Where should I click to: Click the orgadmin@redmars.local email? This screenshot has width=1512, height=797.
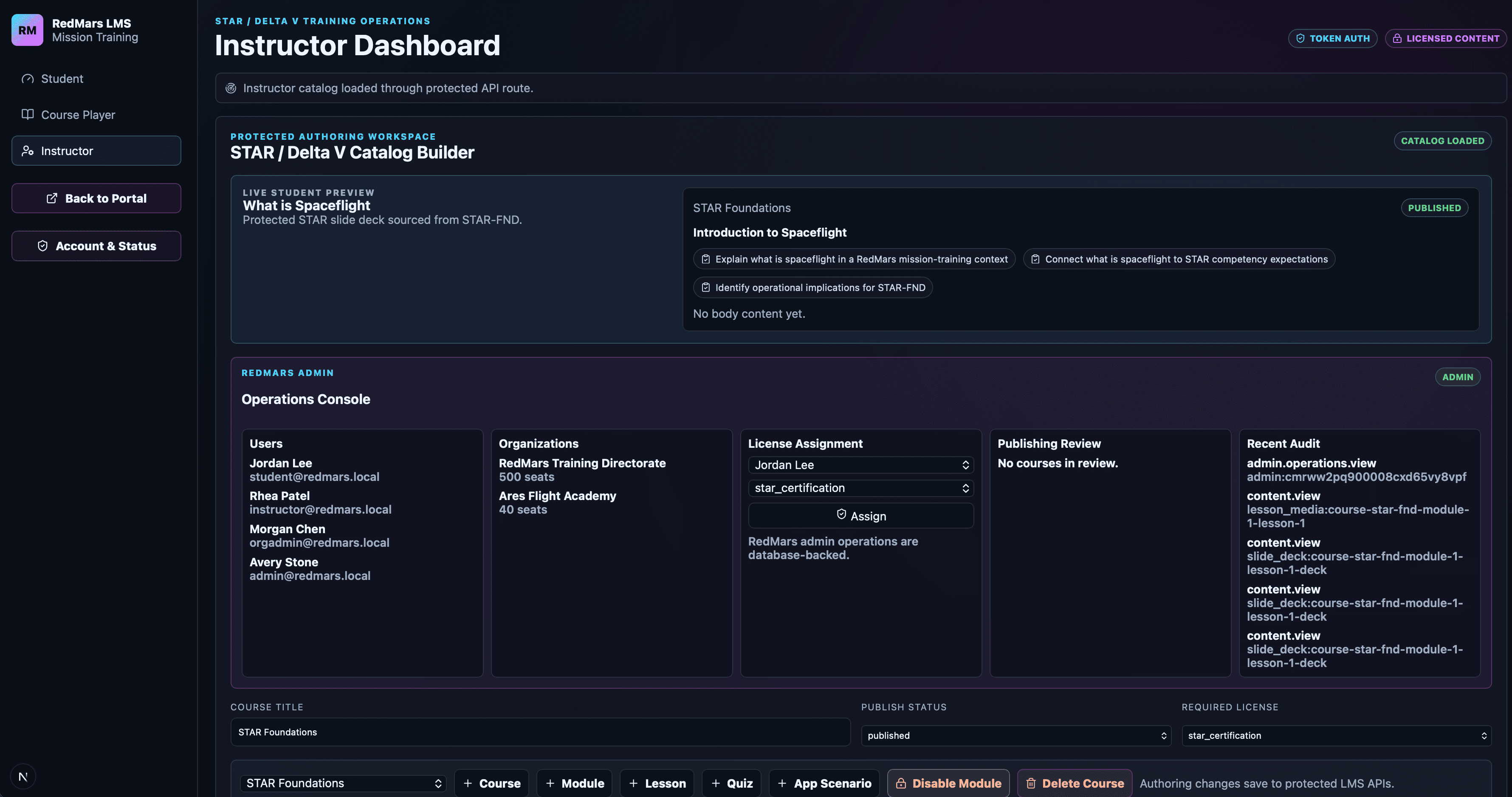click(319, 543)
